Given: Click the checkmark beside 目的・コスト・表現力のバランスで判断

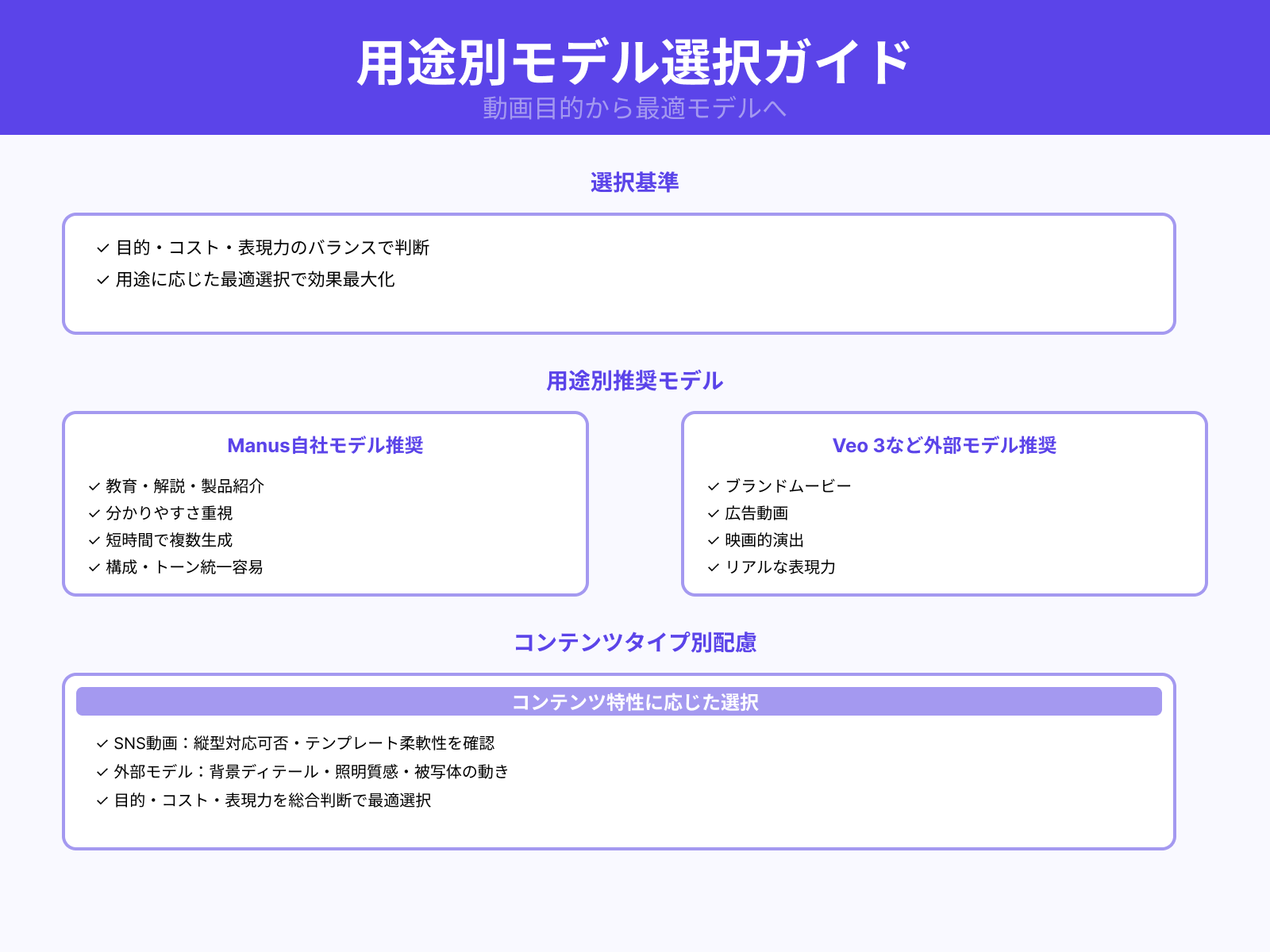Looking at the screenshot, I should tap(101, 248).
